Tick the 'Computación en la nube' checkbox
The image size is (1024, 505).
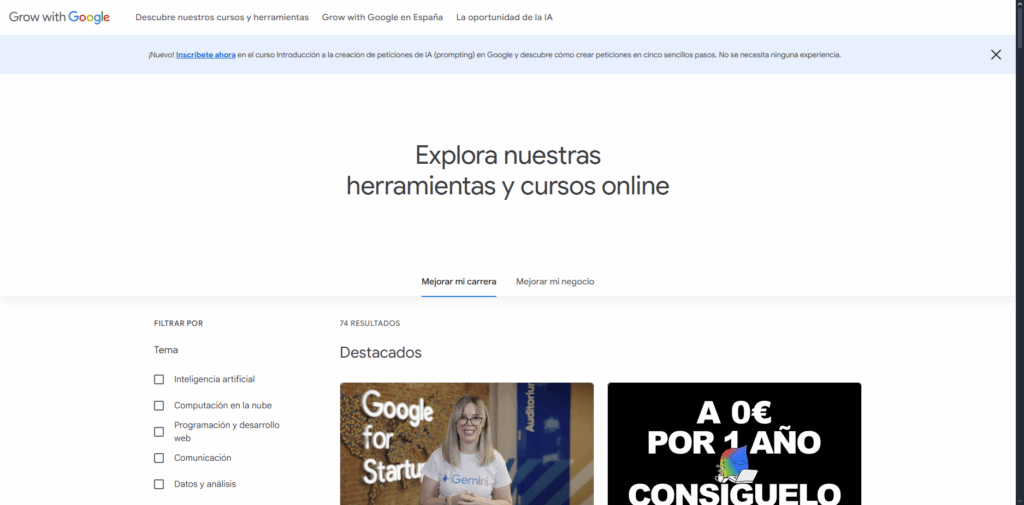159,406
